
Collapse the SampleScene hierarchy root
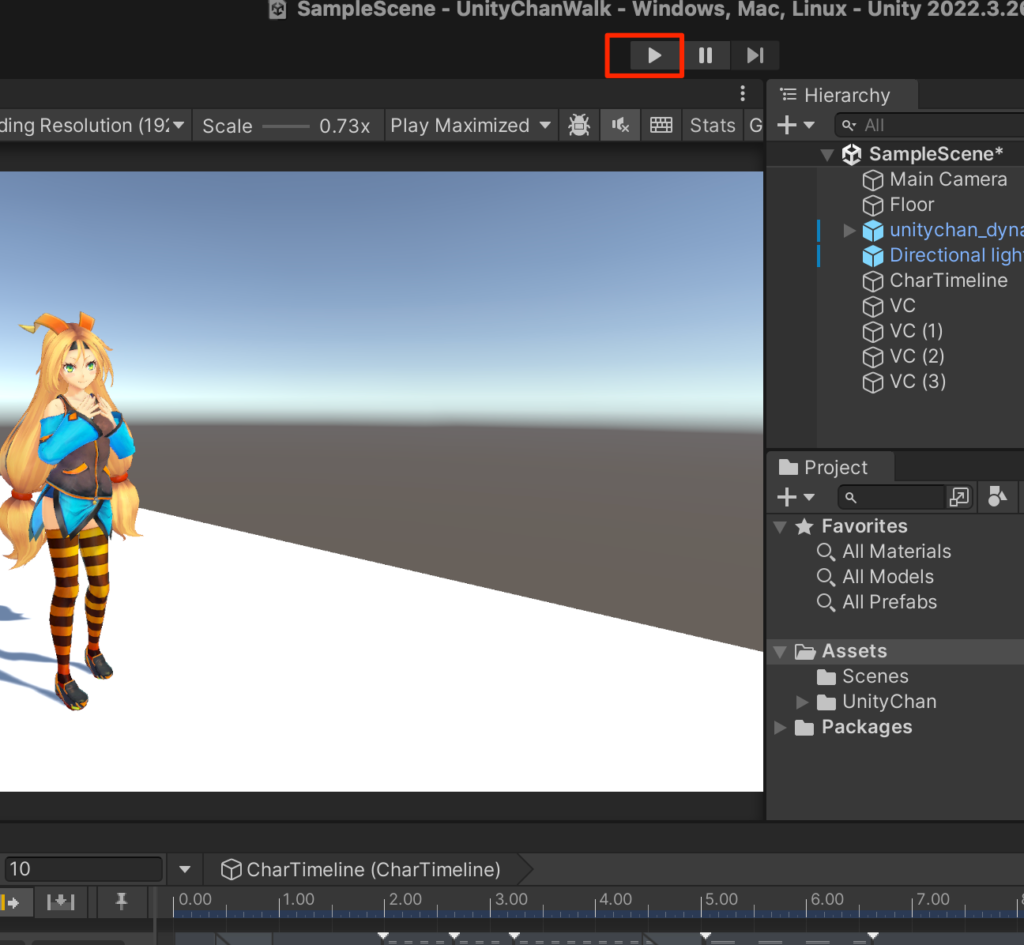coord(827,155)
